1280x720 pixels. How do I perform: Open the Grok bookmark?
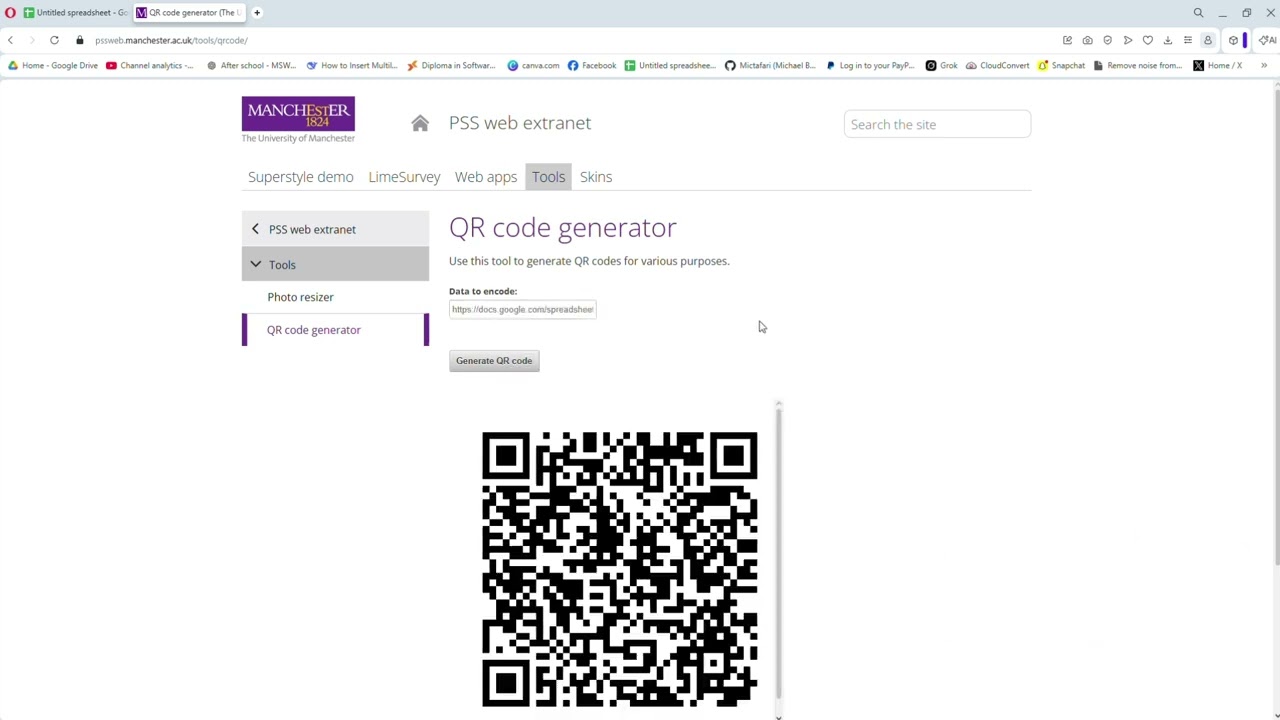941,66
